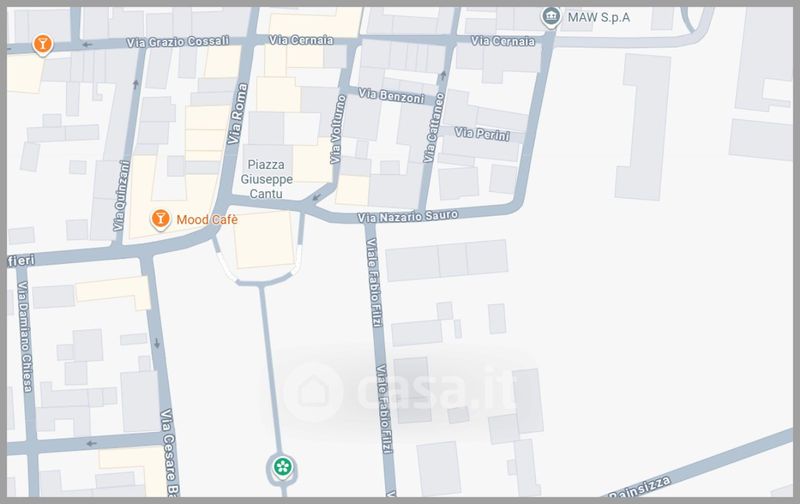This screenshot has width=800, height=504.
Task: Click the Via Grazio Cossali label
Action: (x=177, y=41)
